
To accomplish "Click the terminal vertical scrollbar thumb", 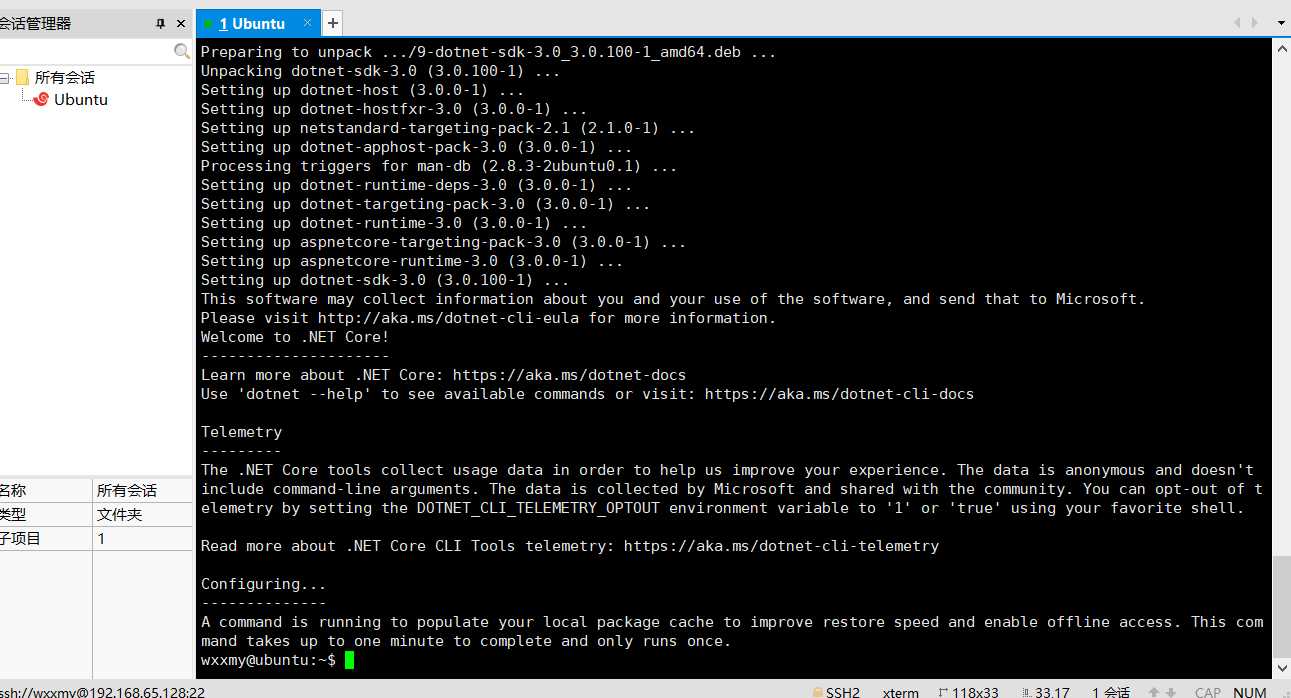I will pyautogui.click(x=1282, y=606).
